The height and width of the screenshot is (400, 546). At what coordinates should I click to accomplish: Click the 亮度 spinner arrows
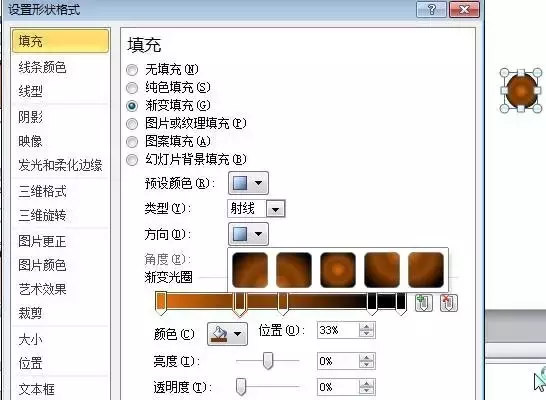pos(366,361)
